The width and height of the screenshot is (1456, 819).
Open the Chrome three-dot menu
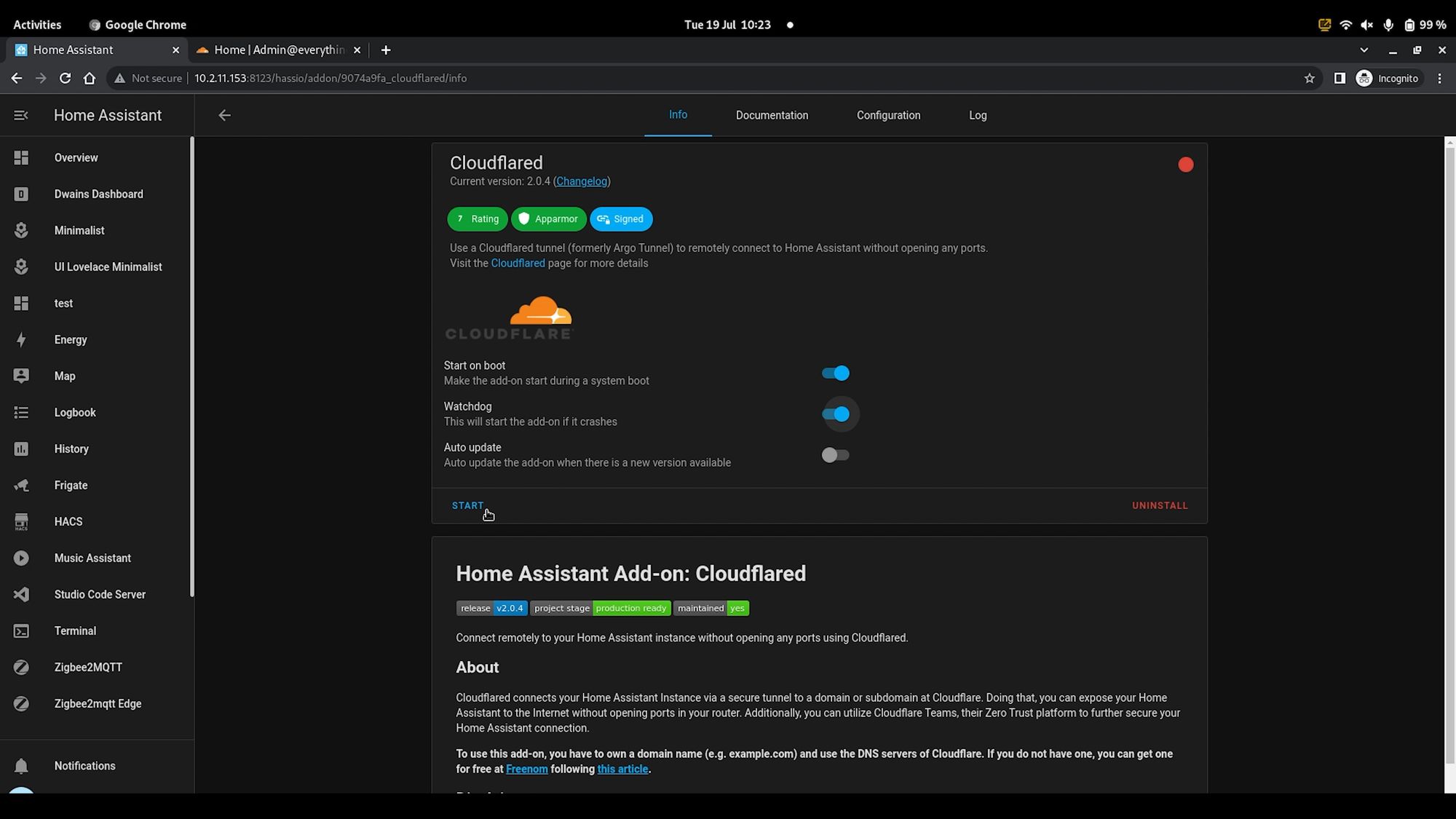pyautogui.click(x=1439, y=78)
